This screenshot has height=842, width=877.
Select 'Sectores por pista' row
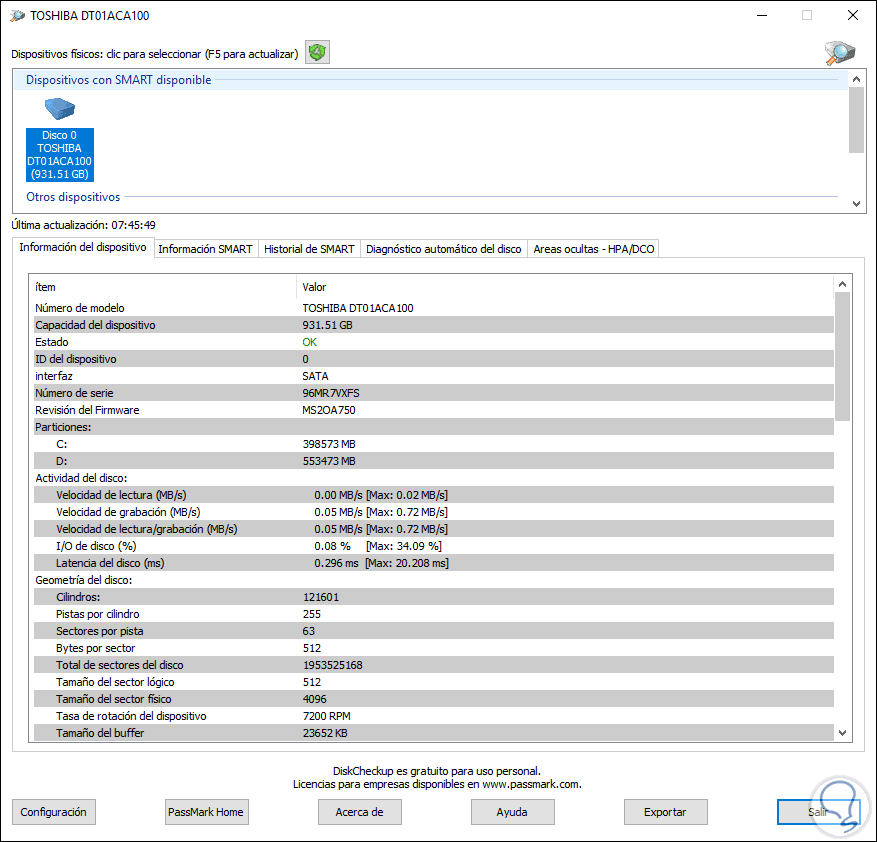coord(433,631)
